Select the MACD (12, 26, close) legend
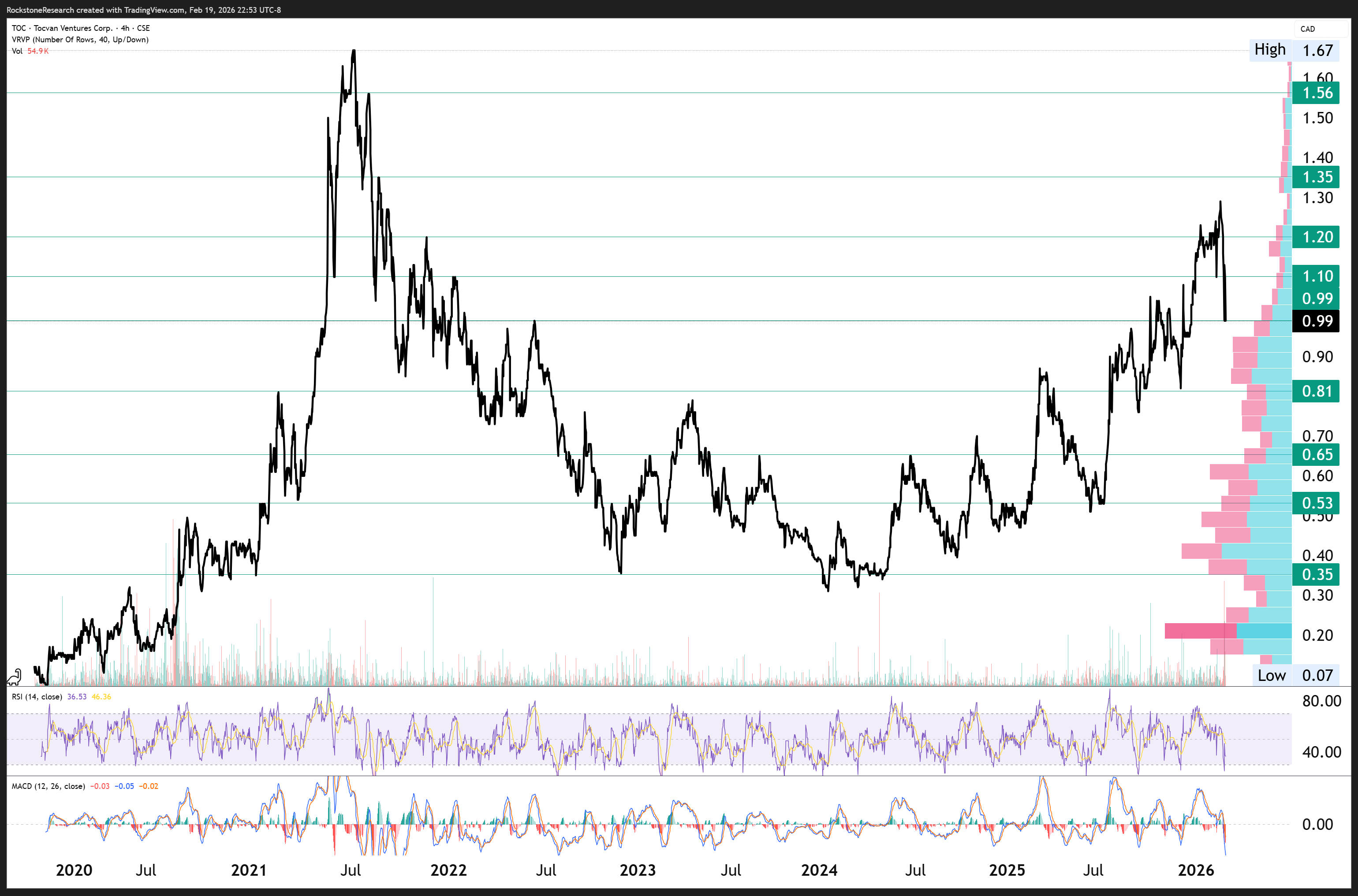This screenshot has height=896, width=1358. [x=48, y=786]
